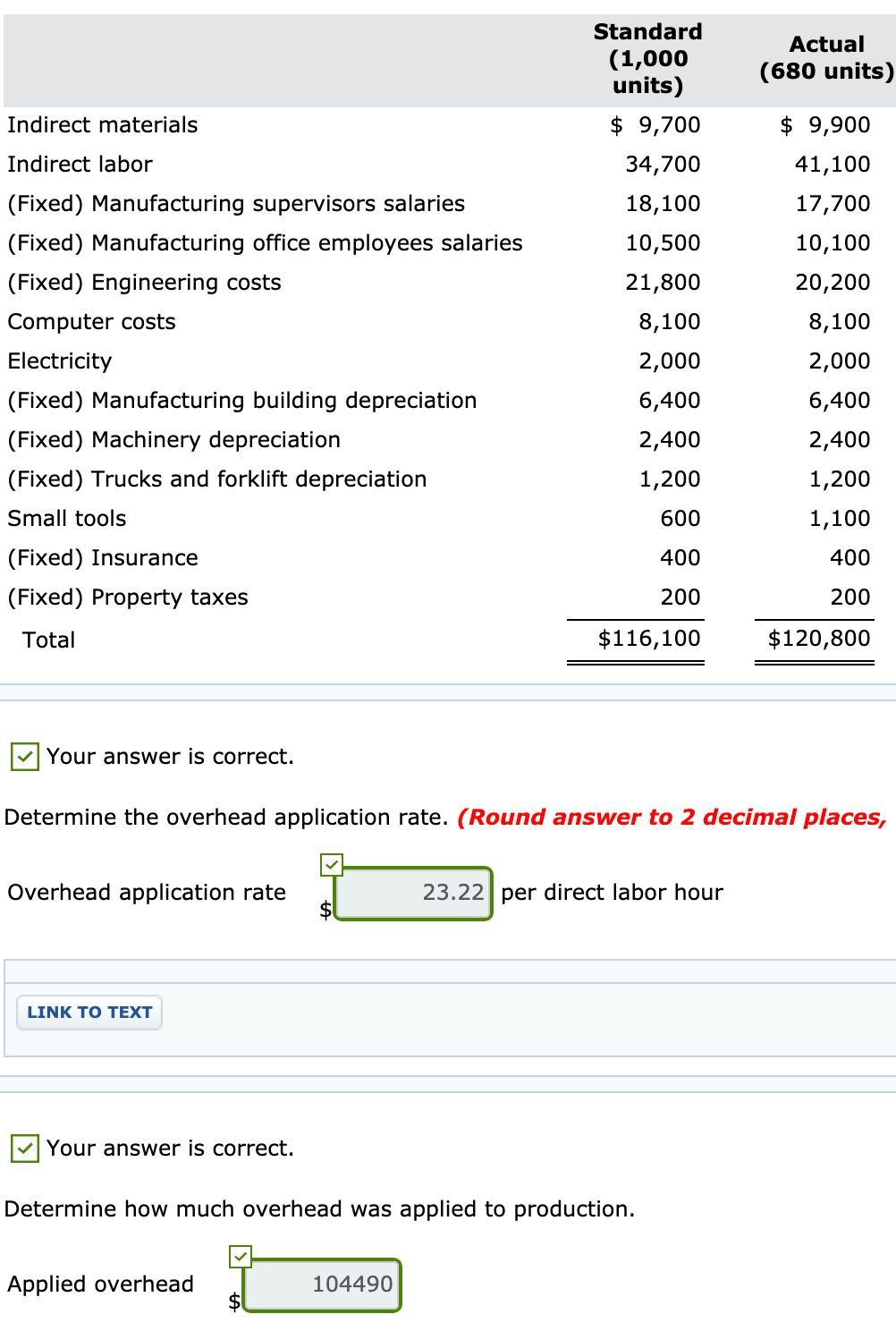Click the Total value $116,100
This screenshot has height=1331, width=896.
click(651, 638)
